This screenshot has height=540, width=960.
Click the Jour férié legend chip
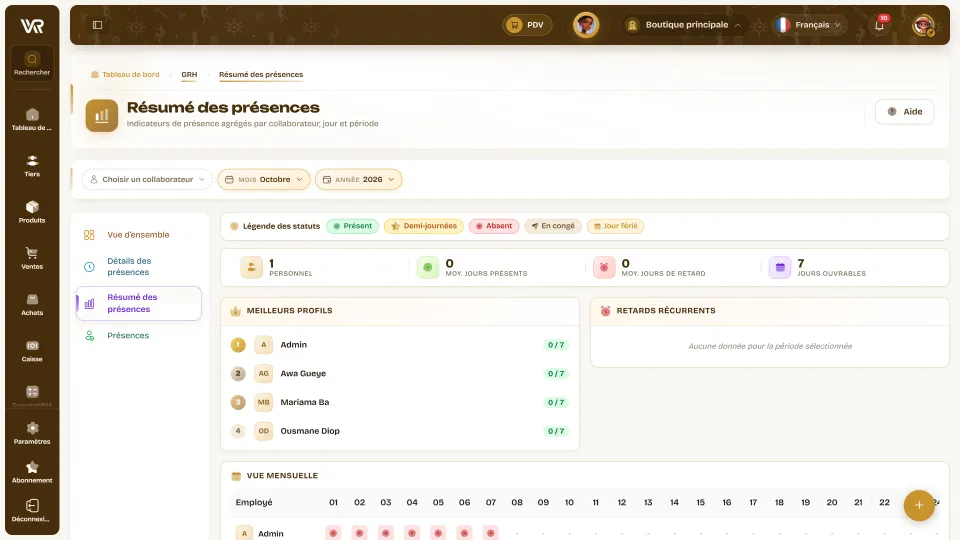point(615,226)
